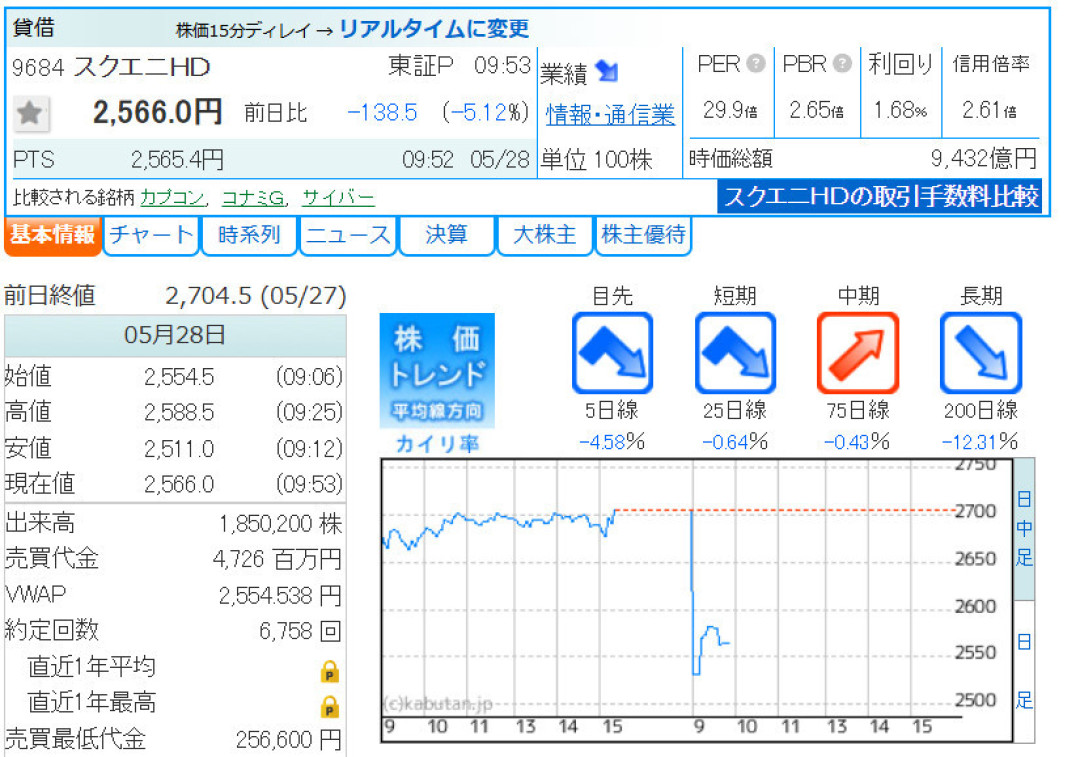This screenshot has height=757, width=1080.
Task: Click the 始値 value 2,554.5
Action: click(179, 377)
